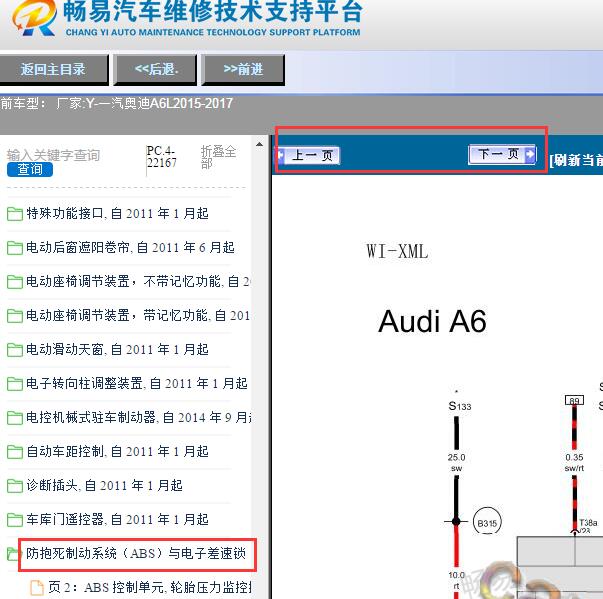Screen dimensions: 603x599
Task: Click the 0.35 sw/rt wire label
Action: click(574, 463)
